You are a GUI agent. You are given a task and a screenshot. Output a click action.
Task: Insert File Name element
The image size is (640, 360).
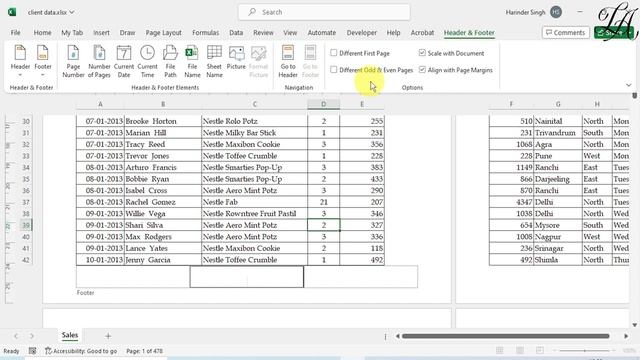coord(192,61)
